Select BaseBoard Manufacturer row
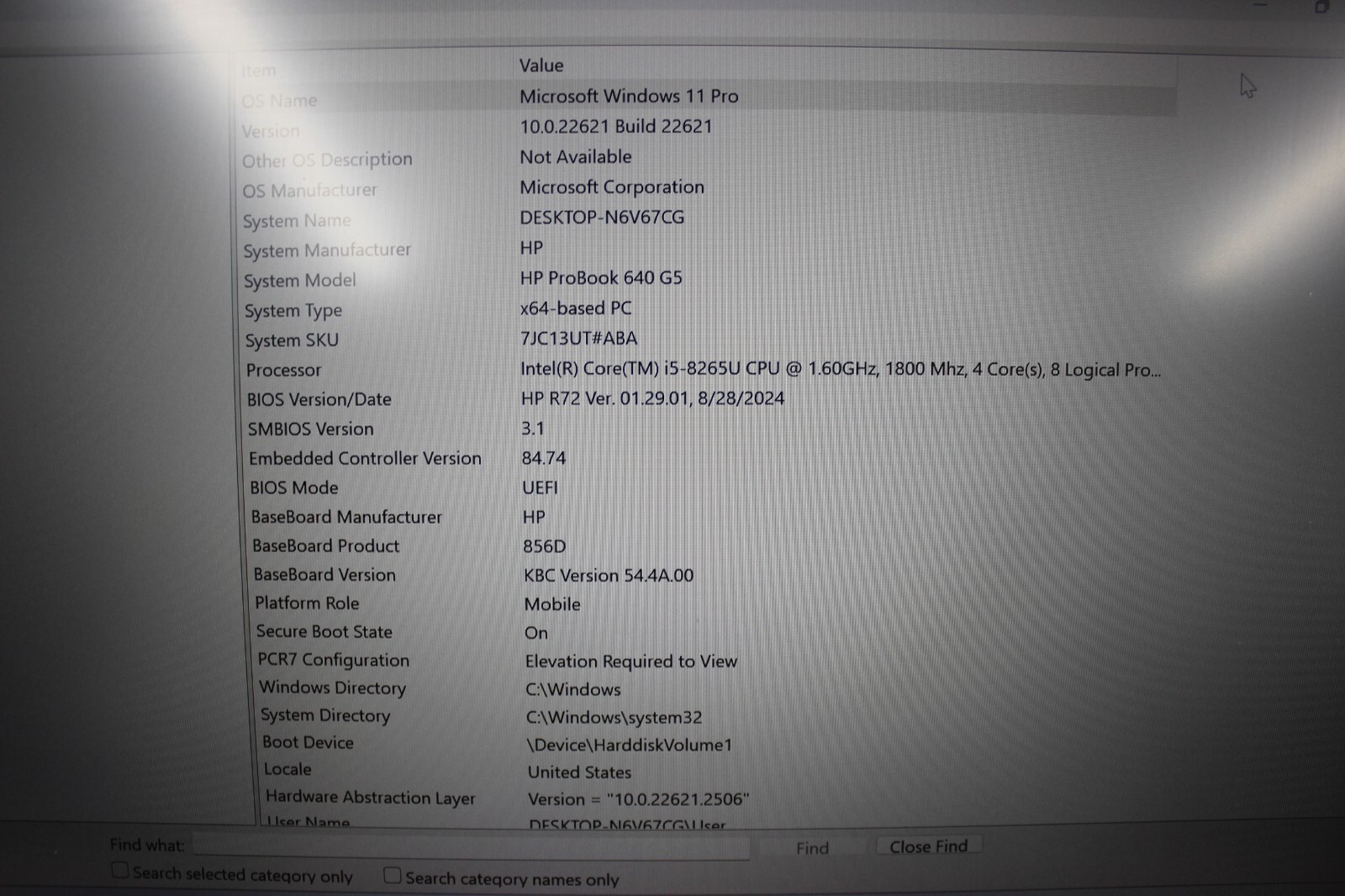 (346, 517)
